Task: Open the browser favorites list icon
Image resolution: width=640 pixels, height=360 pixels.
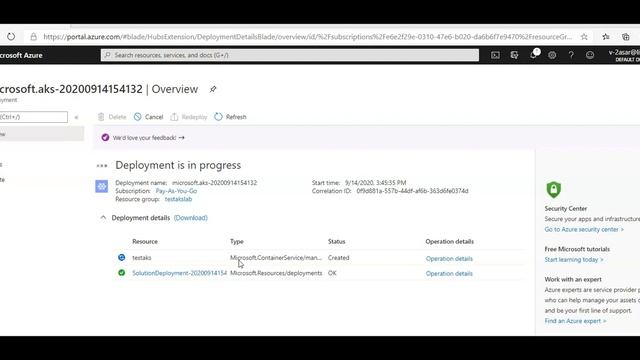Action: tap(606, 37)
